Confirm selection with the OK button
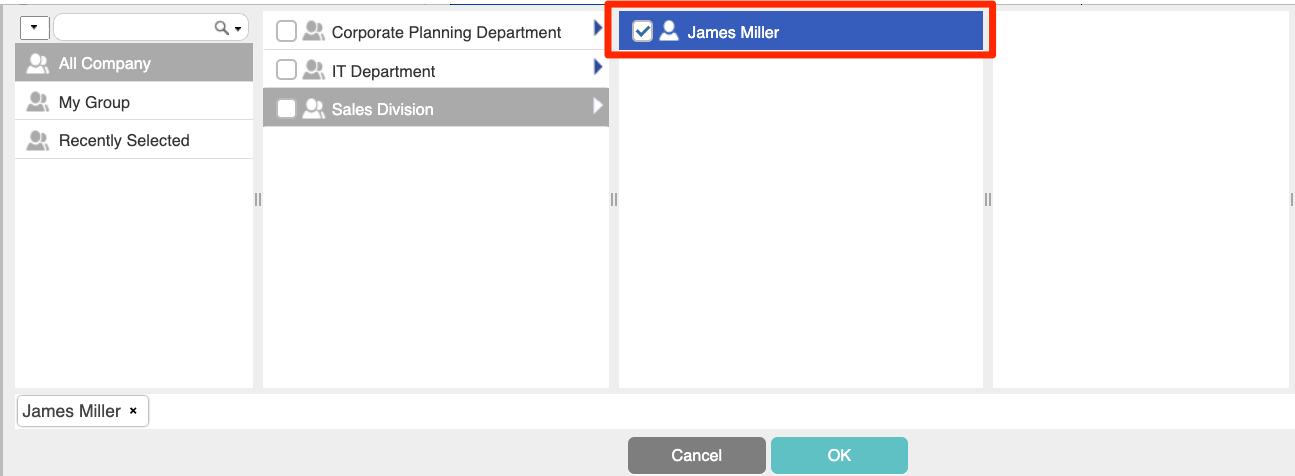1295x476 pixels. [x=839, y=455]
